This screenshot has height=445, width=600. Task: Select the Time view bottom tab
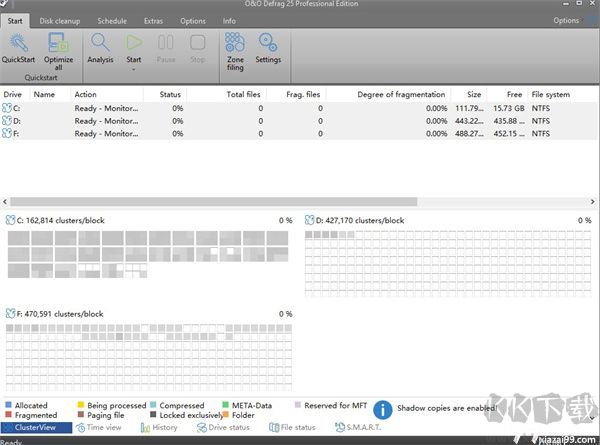coord(98,427)
